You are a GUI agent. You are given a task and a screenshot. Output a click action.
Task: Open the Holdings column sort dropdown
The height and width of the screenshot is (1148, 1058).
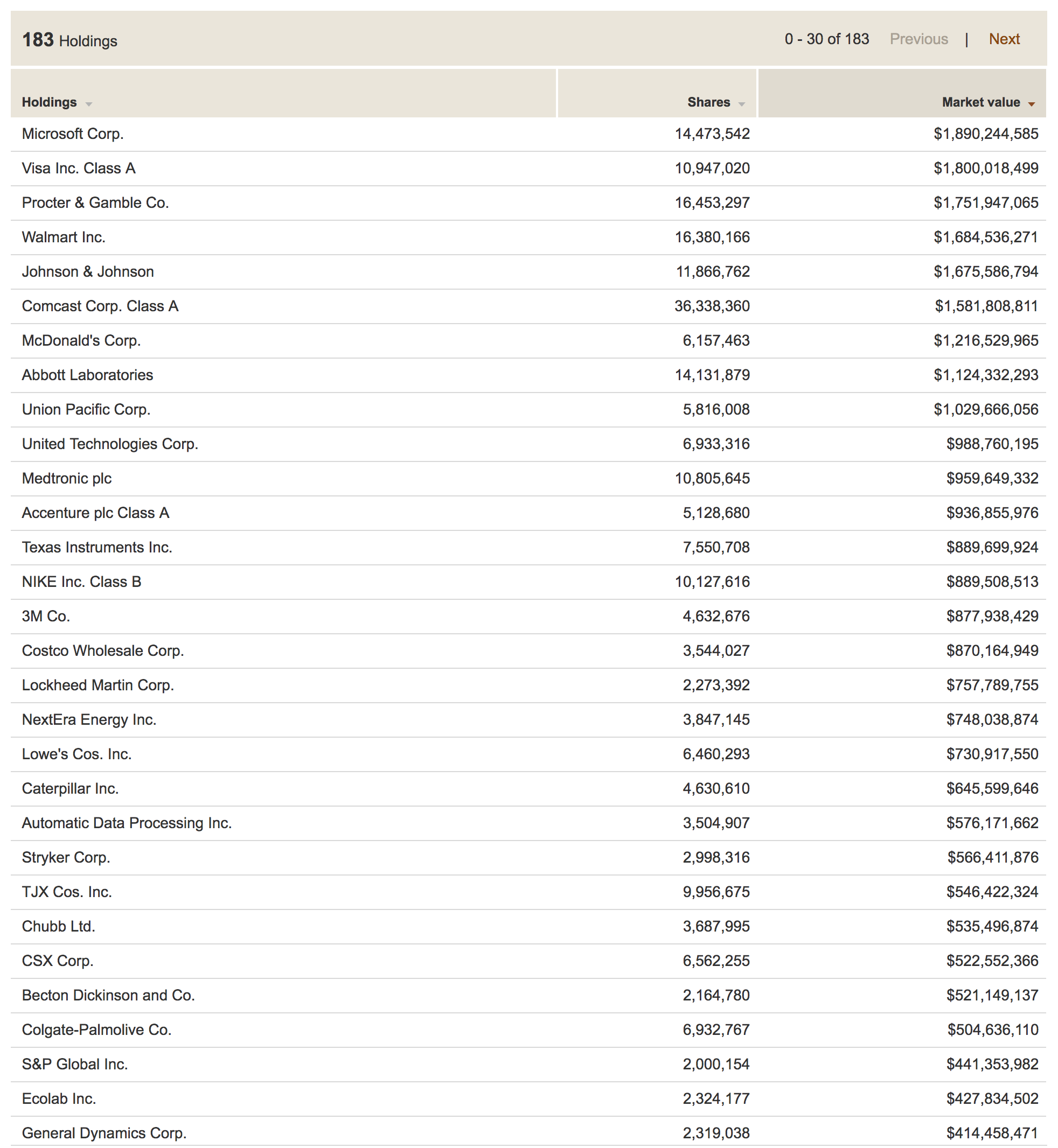[88, 103]
